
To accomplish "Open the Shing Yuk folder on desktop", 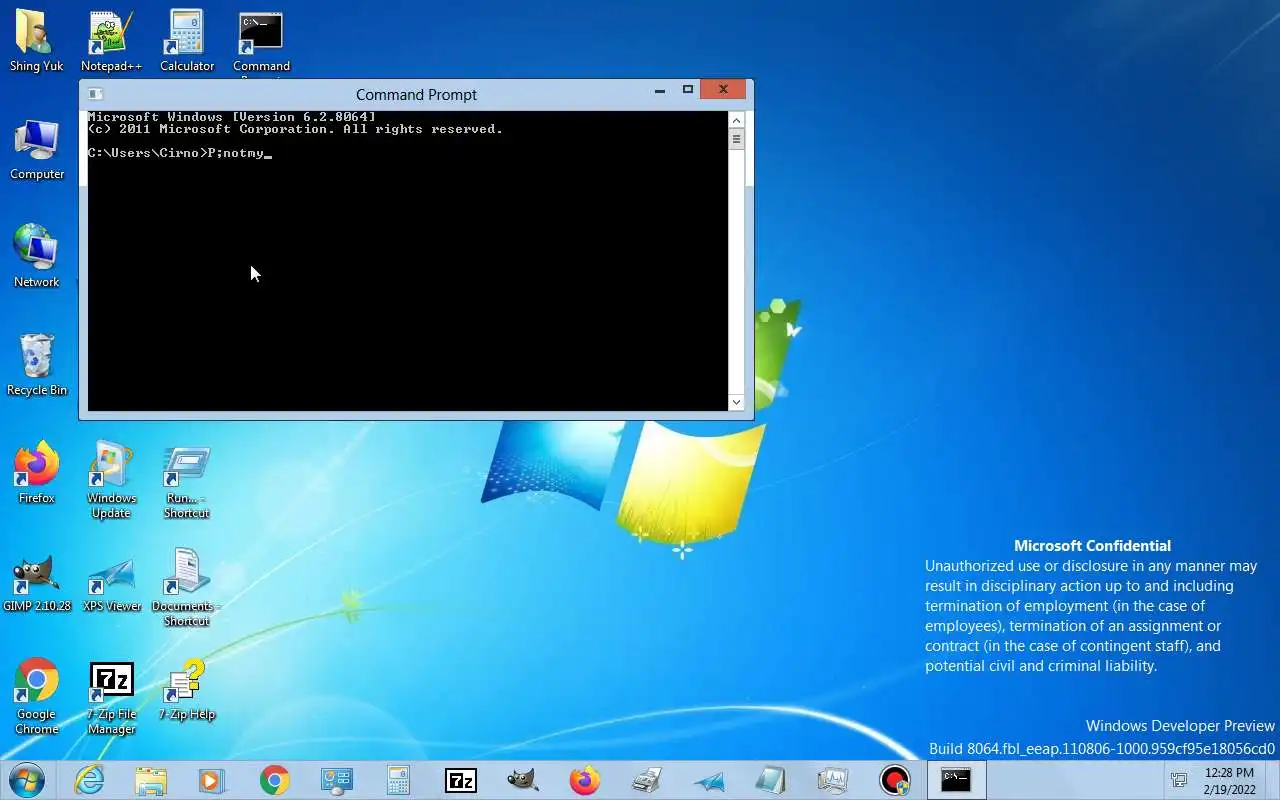I will pos(37,42).
